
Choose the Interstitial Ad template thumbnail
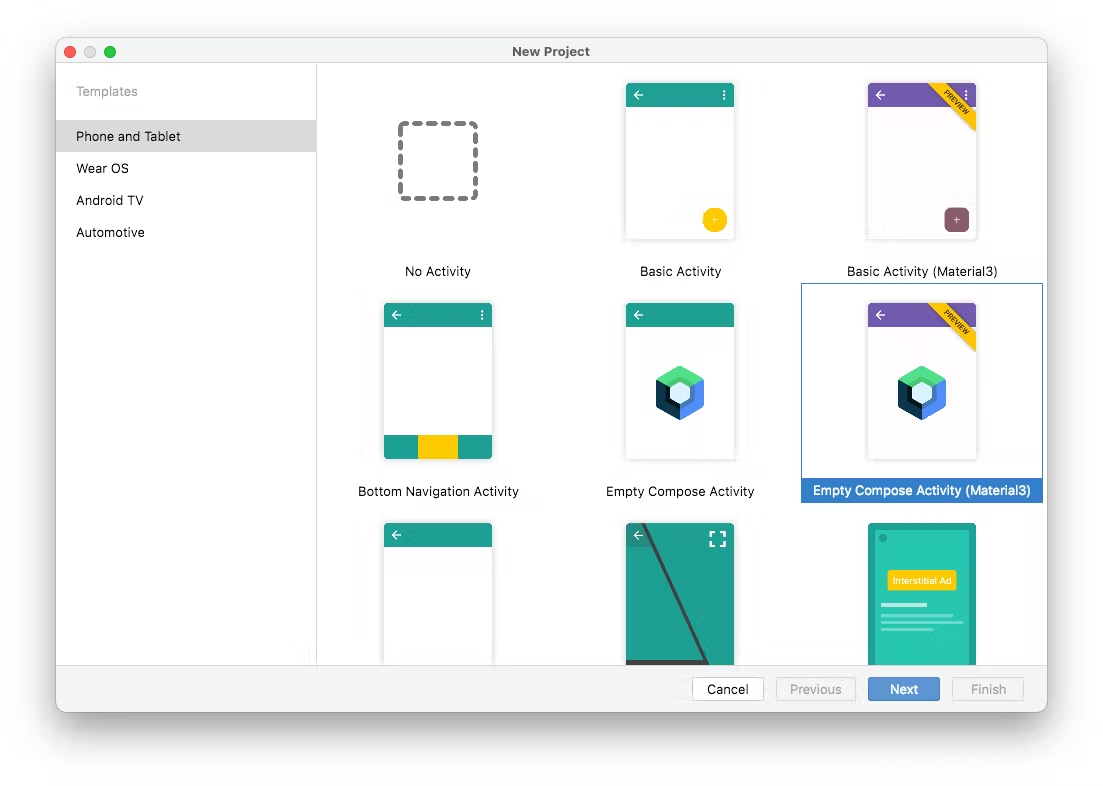point(922,594)
